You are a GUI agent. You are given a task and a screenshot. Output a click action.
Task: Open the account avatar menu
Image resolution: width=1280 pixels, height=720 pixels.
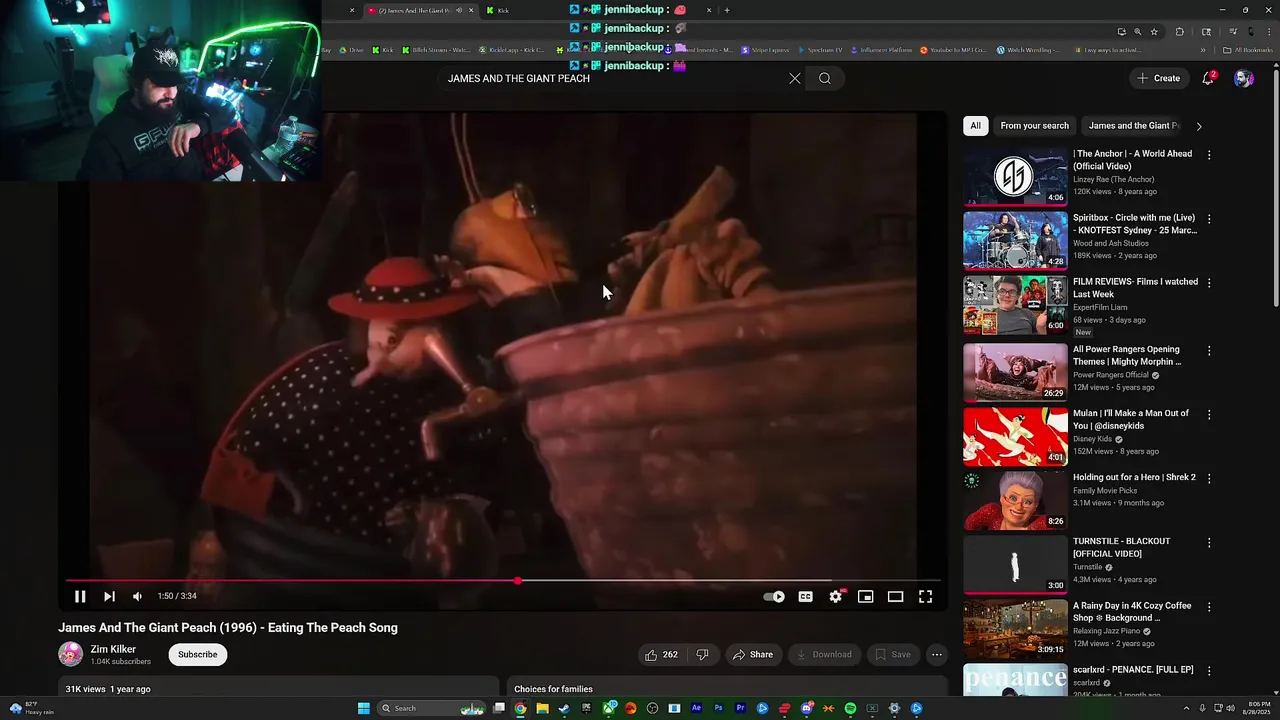click(1243, 78)
